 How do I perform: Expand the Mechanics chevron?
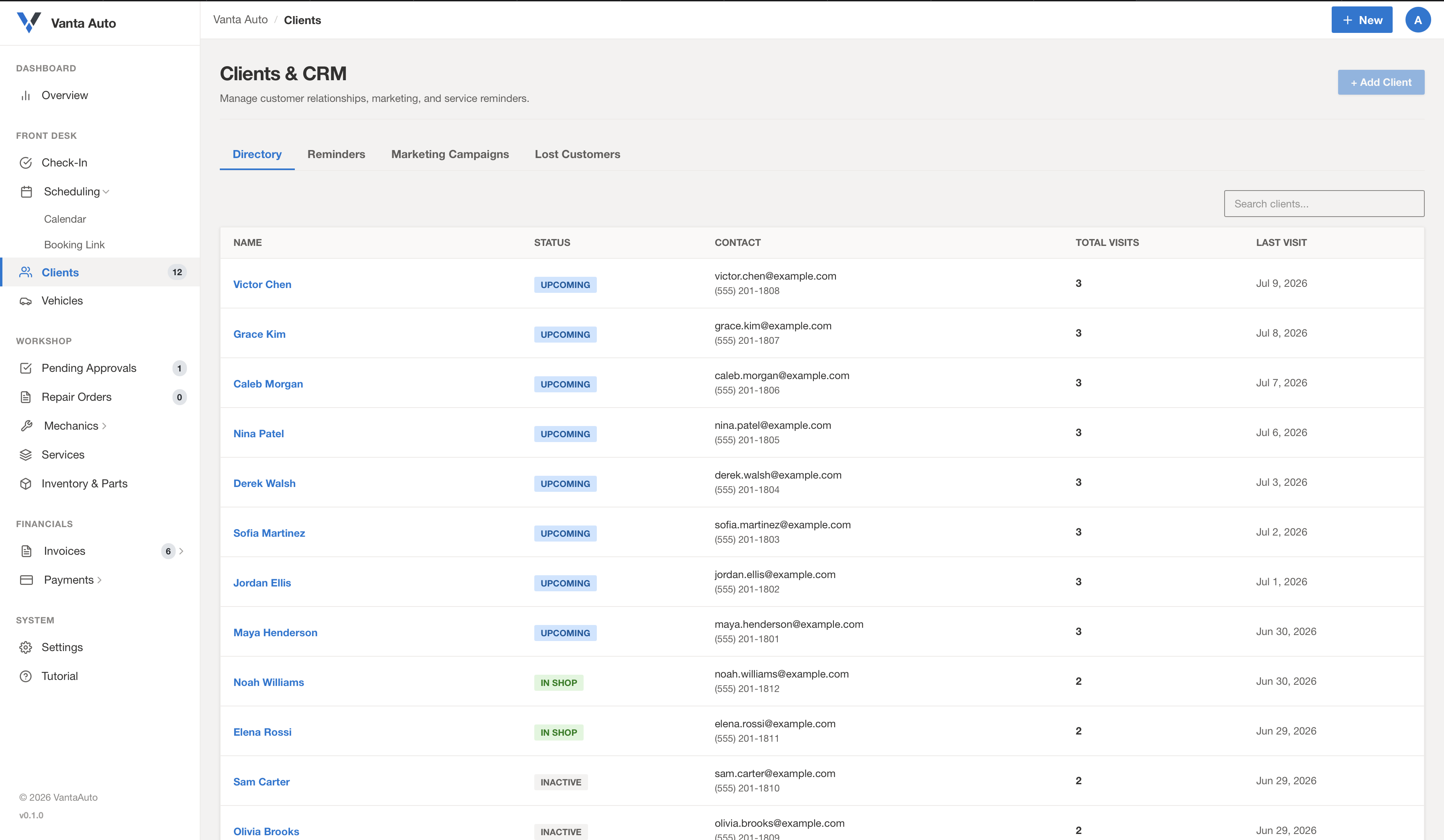(104, 426)
